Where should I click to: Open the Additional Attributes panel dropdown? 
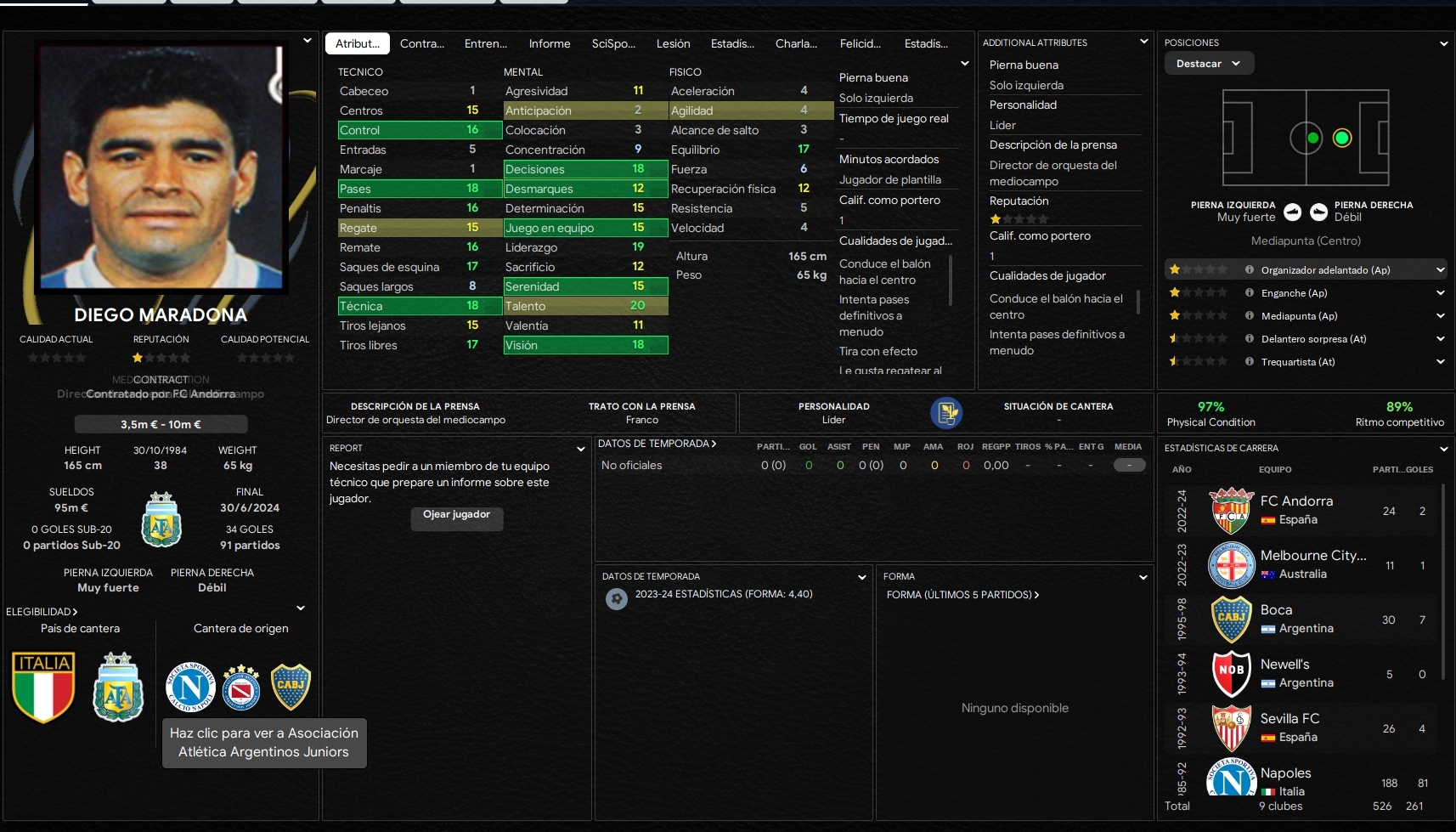pos(1144,42)
